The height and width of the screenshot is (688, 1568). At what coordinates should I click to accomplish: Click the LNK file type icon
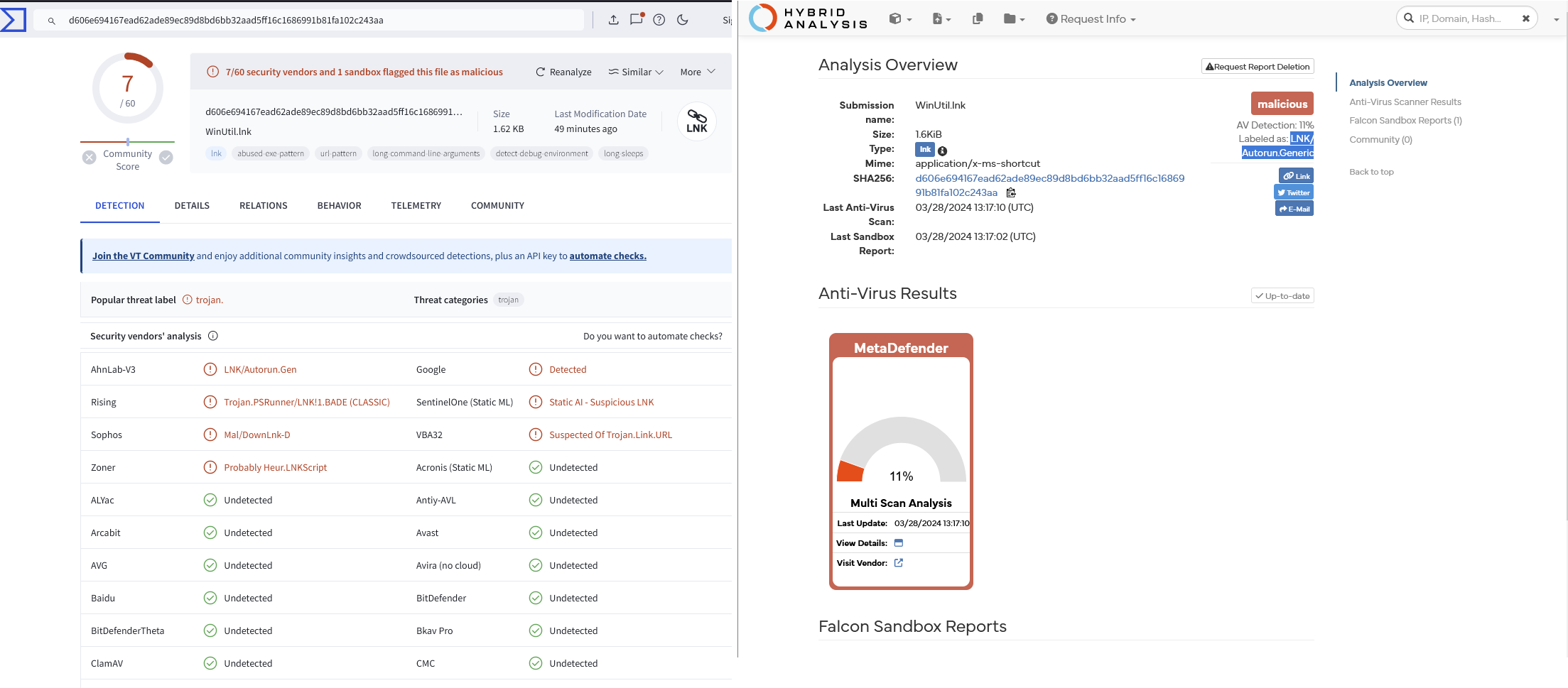[x=697, y=122]
